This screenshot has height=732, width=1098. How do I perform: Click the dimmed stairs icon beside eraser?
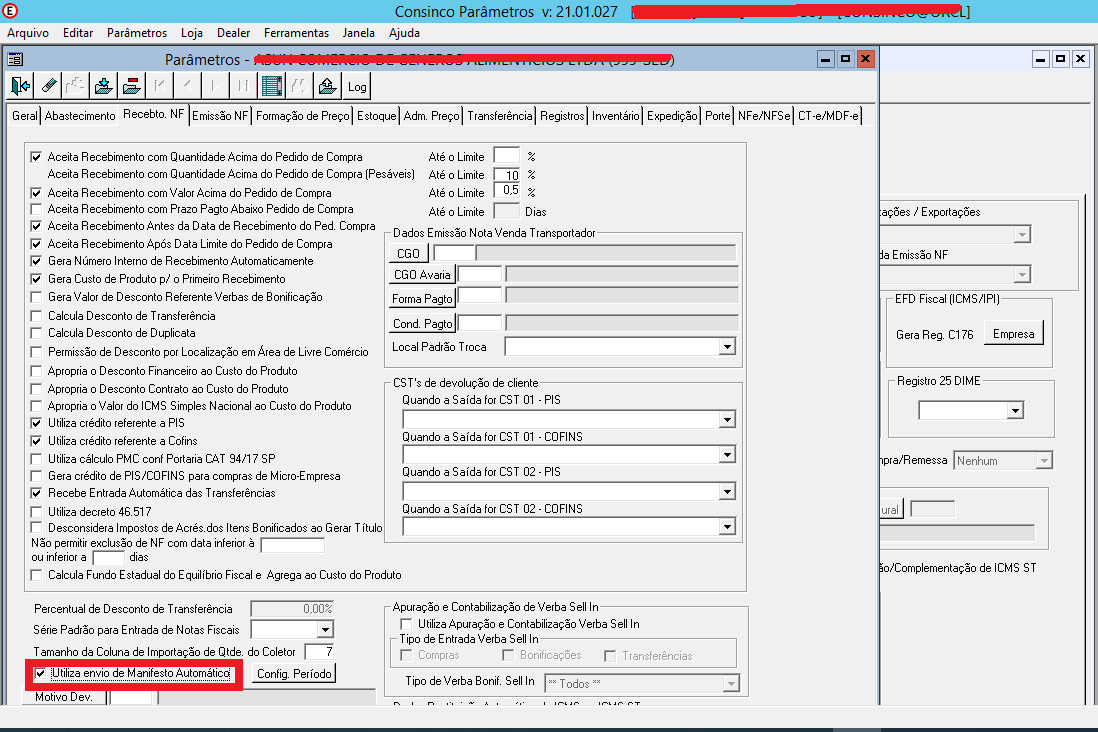[x=76, y=86]
